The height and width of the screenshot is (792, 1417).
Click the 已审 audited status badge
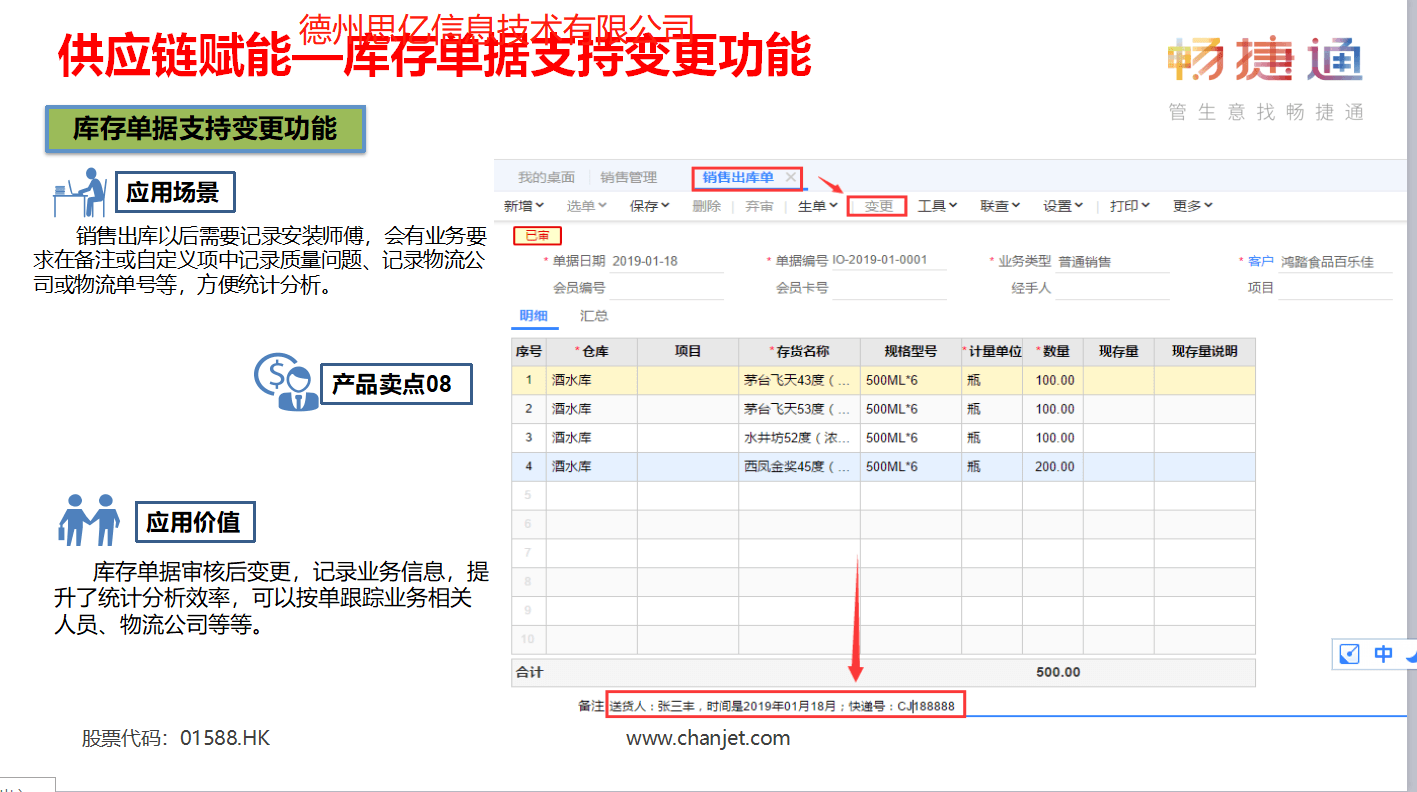point(536,236)
